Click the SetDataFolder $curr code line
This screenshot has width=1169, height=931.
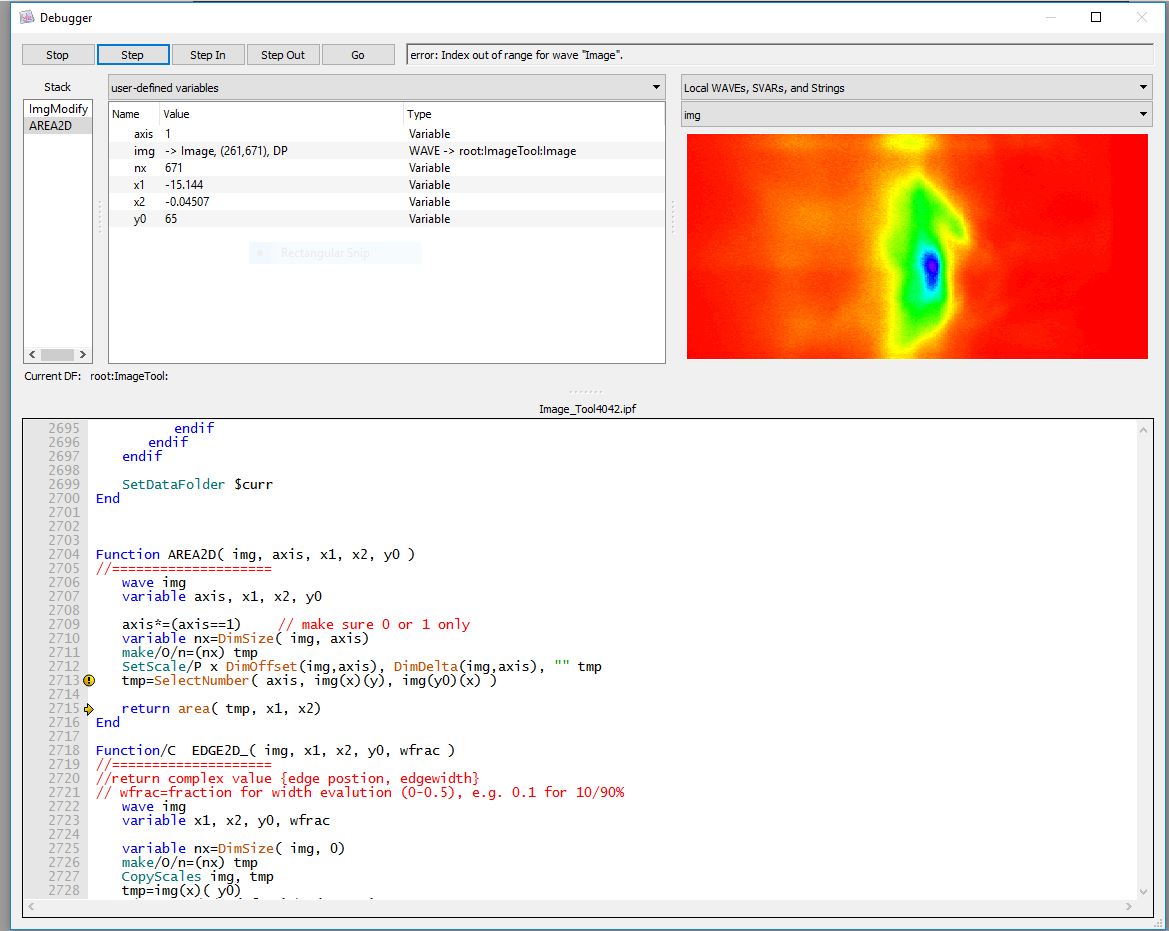pos(198,485)
